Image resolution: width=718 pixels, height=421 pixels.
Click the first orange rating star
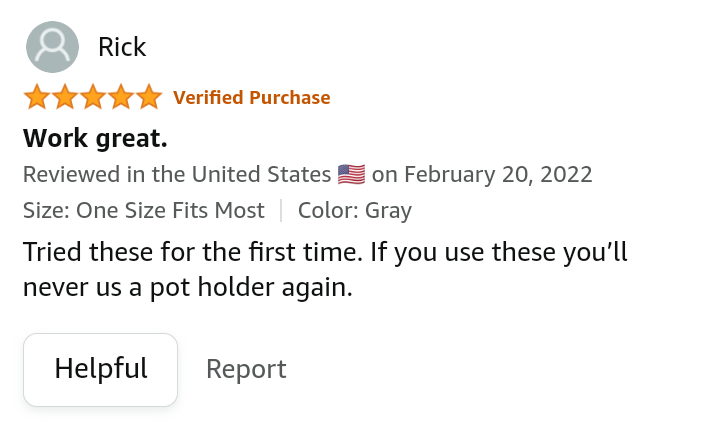(x=37, y=98)
